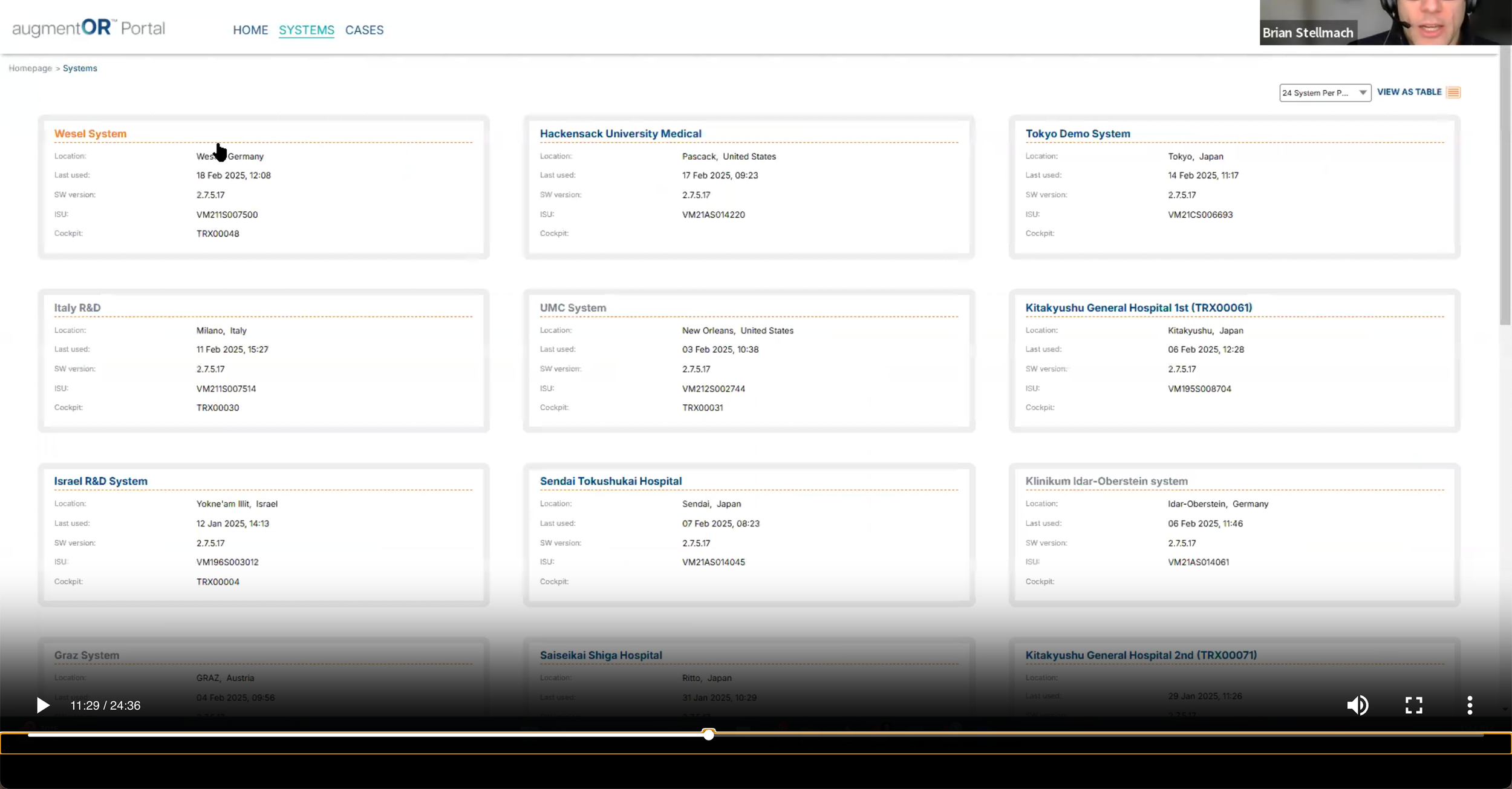This screenshot has height=789, width=1512.
Task: Enter fullscreen with the fullscreen icon
Action: (x=1413, y=705)
